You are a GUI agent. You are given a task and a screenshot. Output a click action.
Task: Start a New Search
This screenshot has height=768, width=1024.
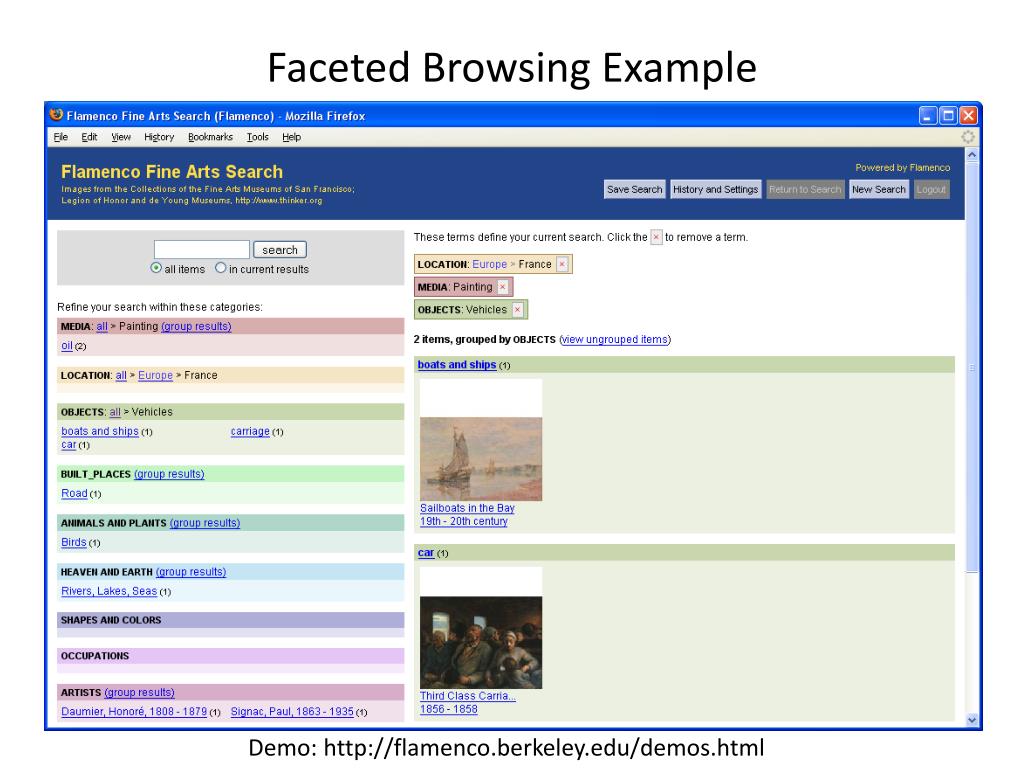[x=879, y=189]
